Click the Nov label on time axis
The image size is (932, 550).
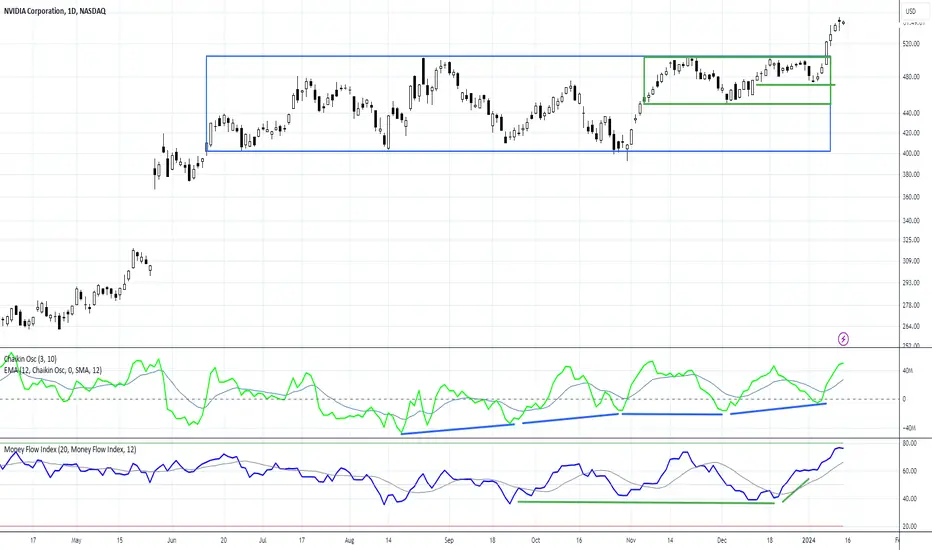pos(631,540)
